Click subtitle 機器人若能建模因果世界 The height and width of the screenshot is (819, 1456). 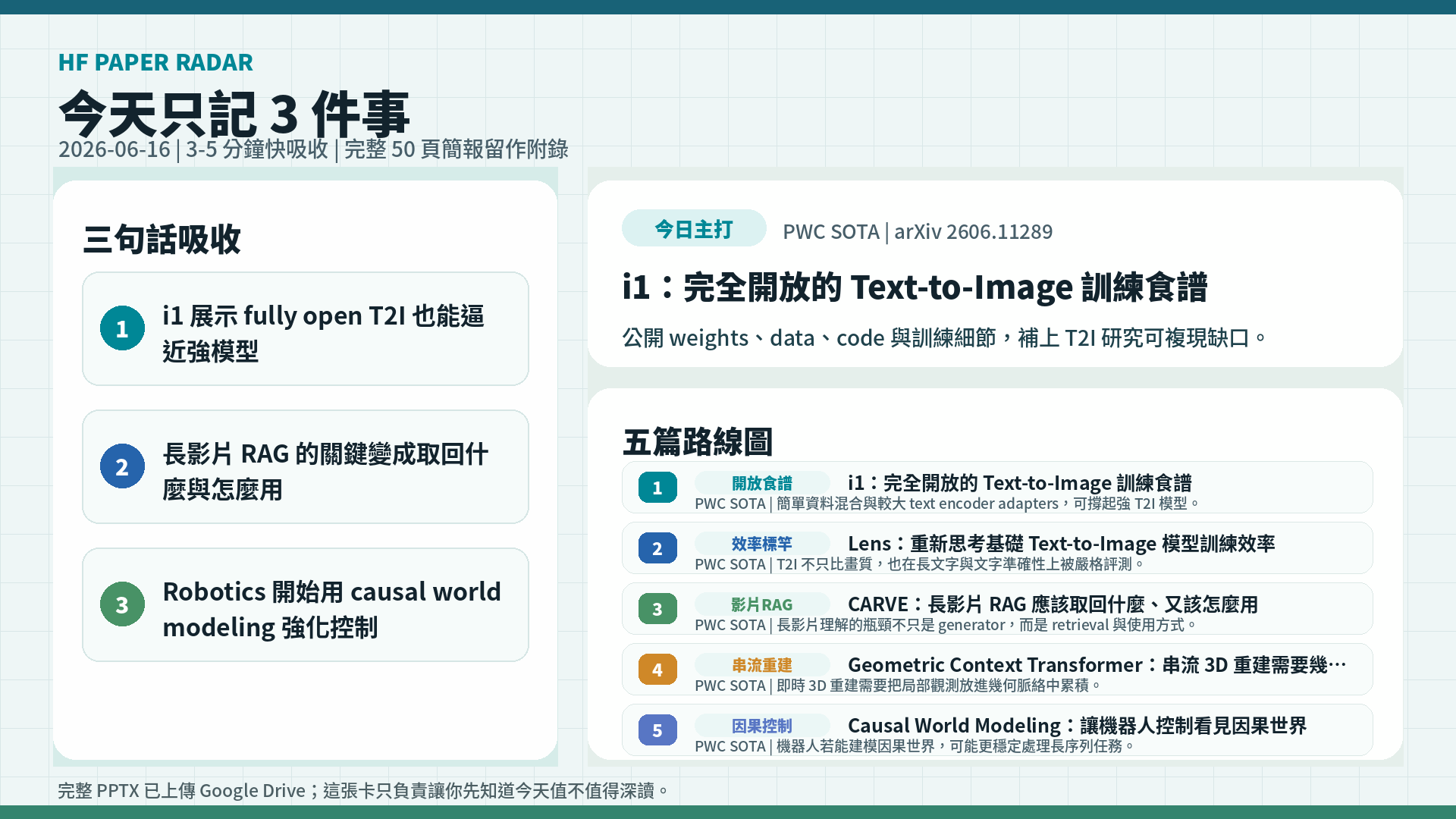(915, 746)
